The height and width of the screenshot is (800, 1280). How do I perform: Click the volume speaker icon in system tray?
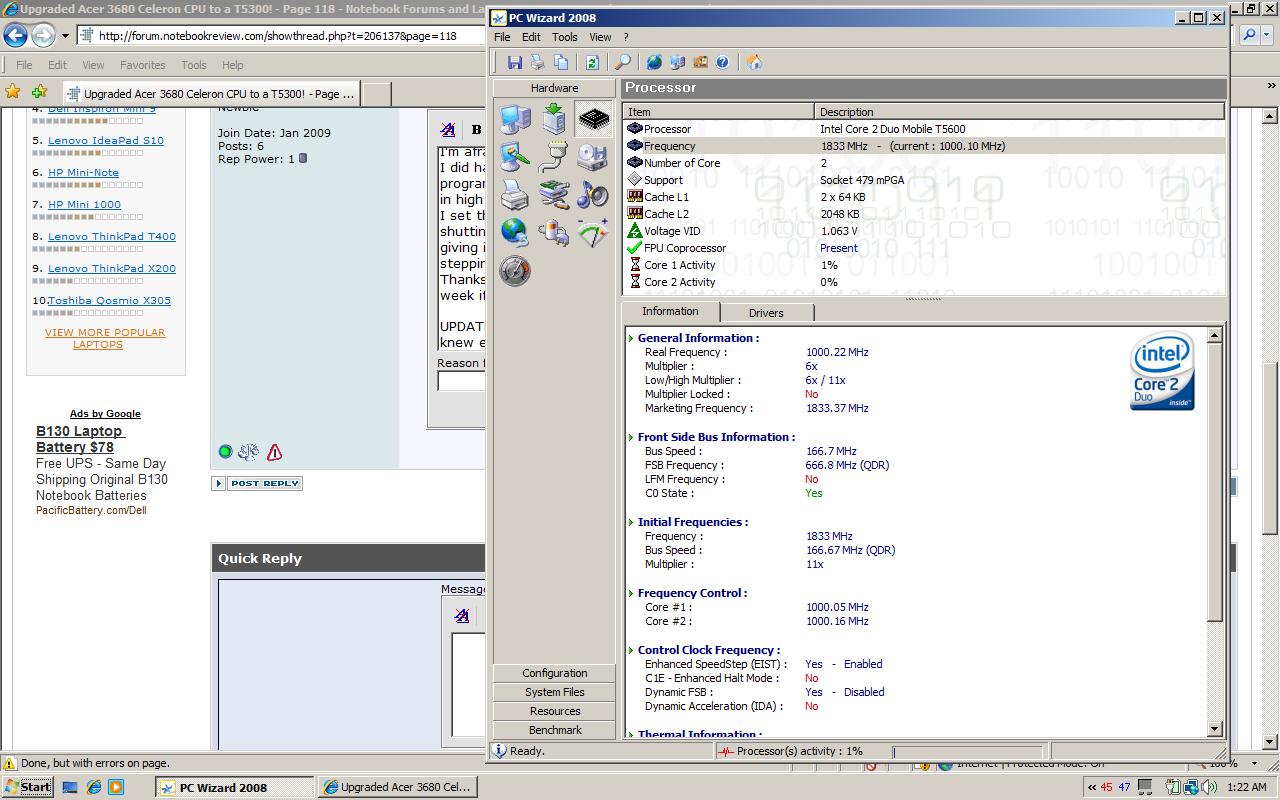1211,787
